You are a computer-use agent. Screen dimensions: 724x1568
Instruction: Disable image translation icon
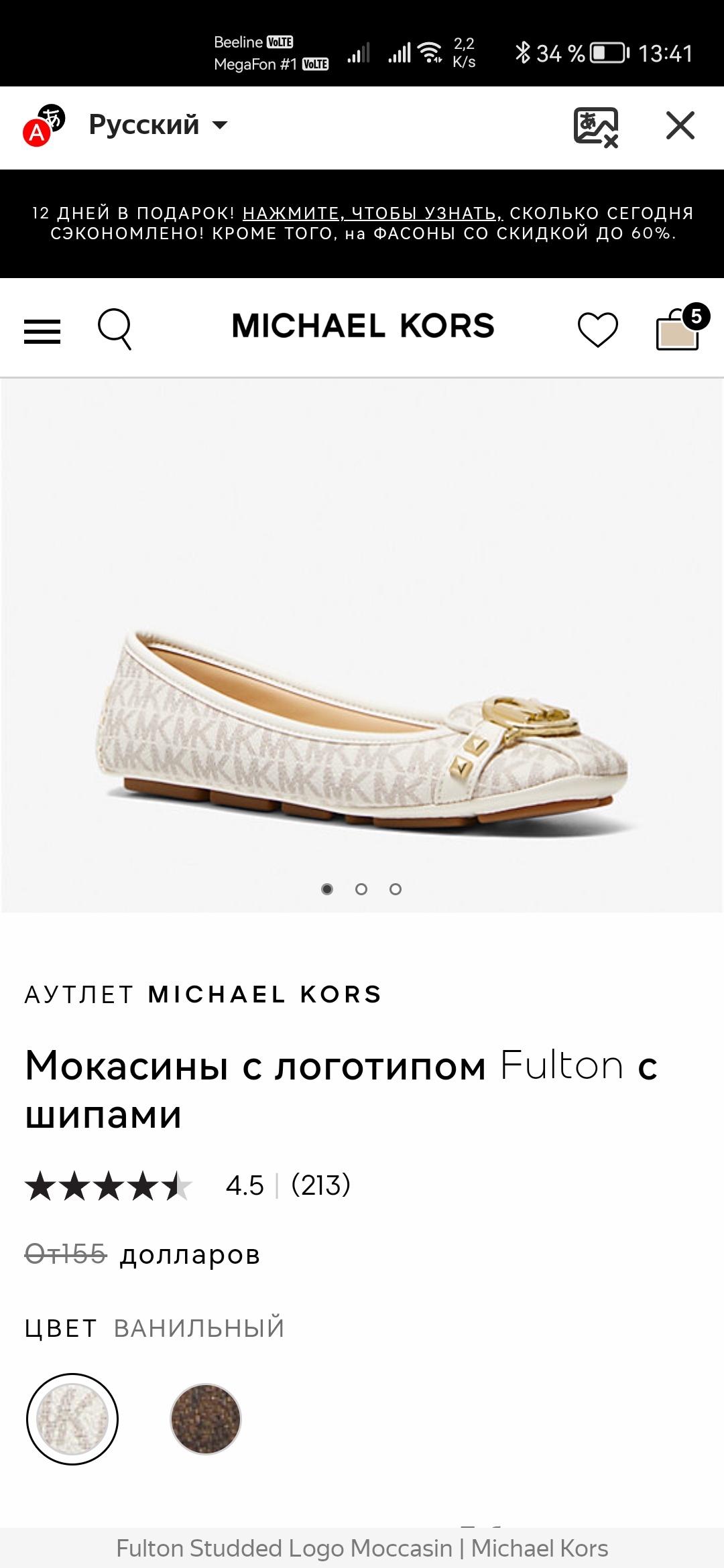coord(596,126)
